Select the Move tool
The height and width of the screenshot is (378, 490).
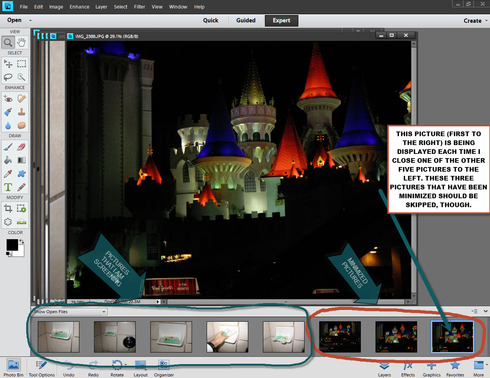click(8, 63)
